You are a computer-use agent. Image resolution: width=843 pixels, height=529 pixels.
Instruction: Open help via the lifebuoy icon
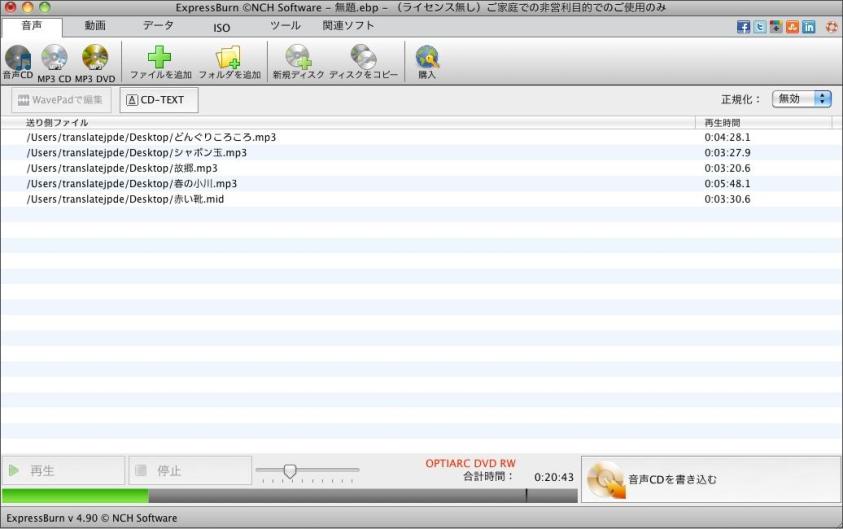[x=832, y=27]
